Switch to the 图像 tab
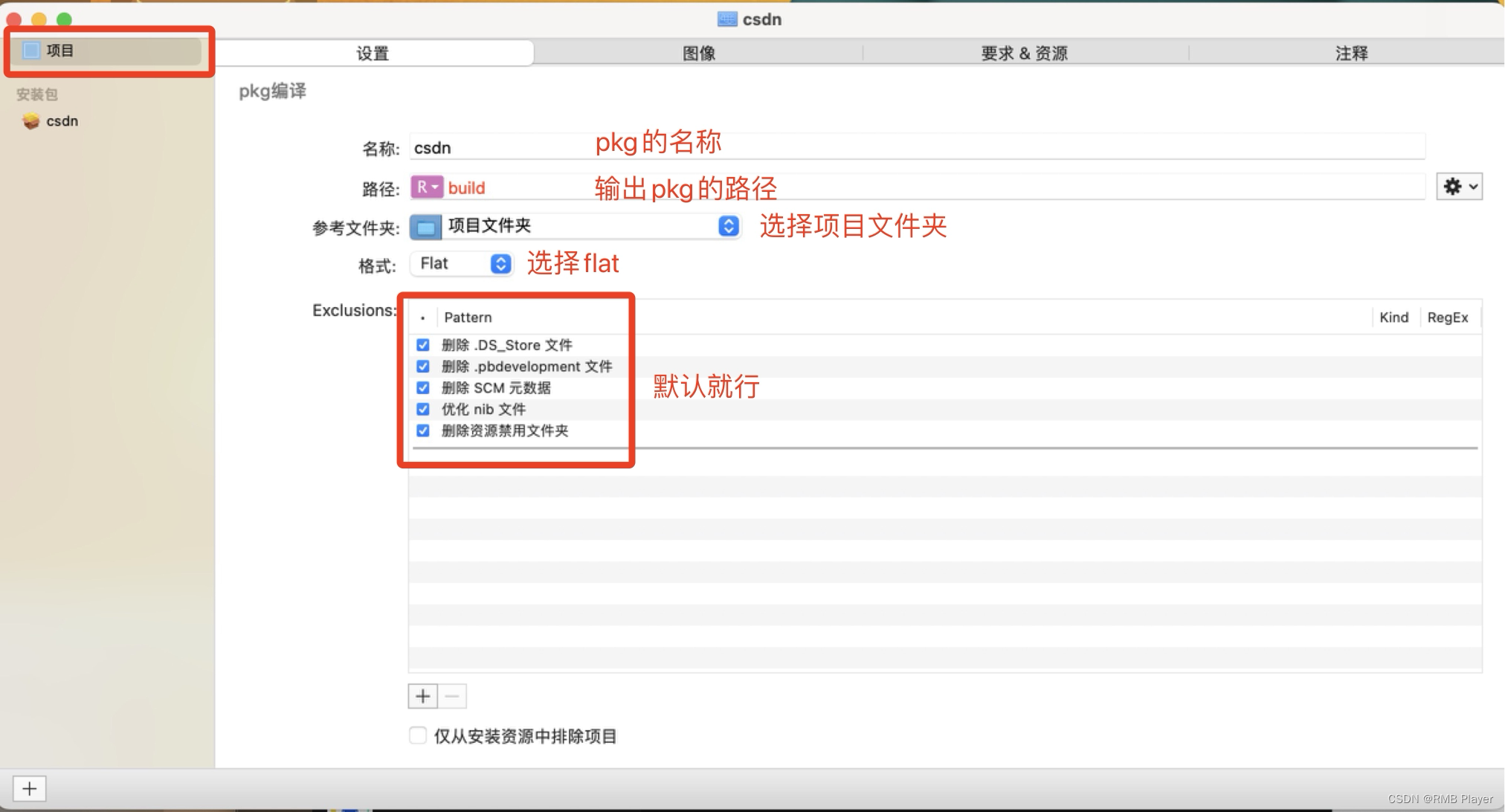This screenshot has width=1505, height=812. pyautogui.click(x=698, y=54)
